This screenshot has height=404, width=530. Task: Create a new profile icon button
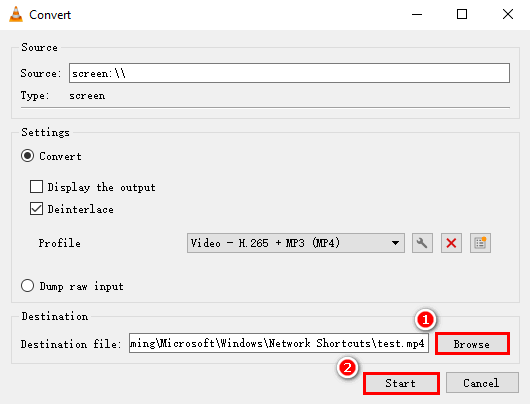(x=480, y=243)
